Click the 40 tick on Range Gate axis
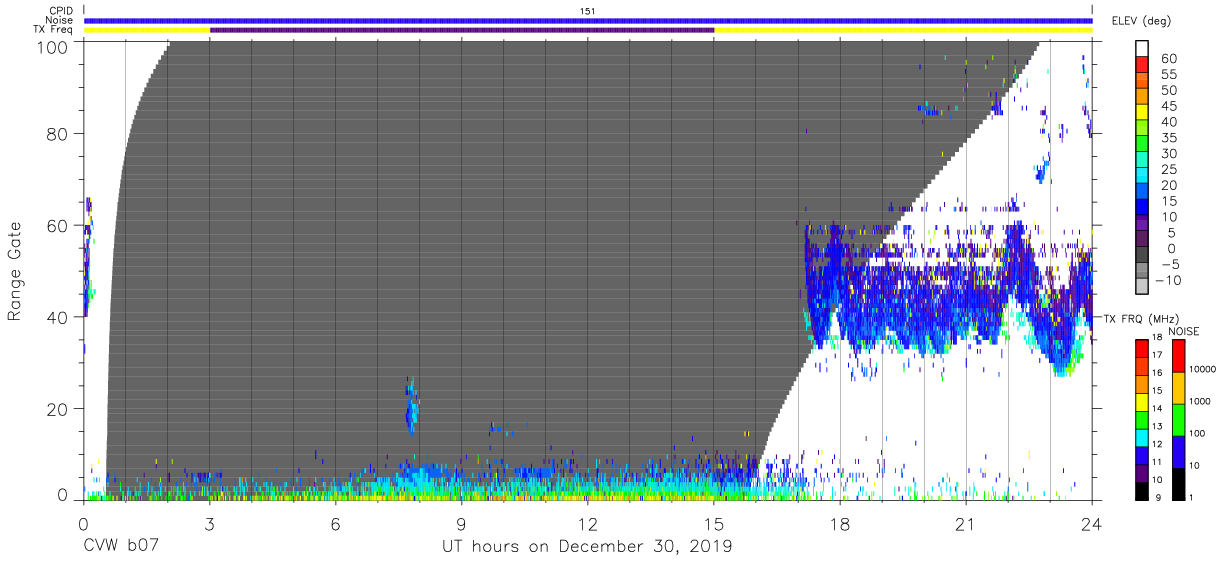This screenshot has height=567, width=1228. 58,317
